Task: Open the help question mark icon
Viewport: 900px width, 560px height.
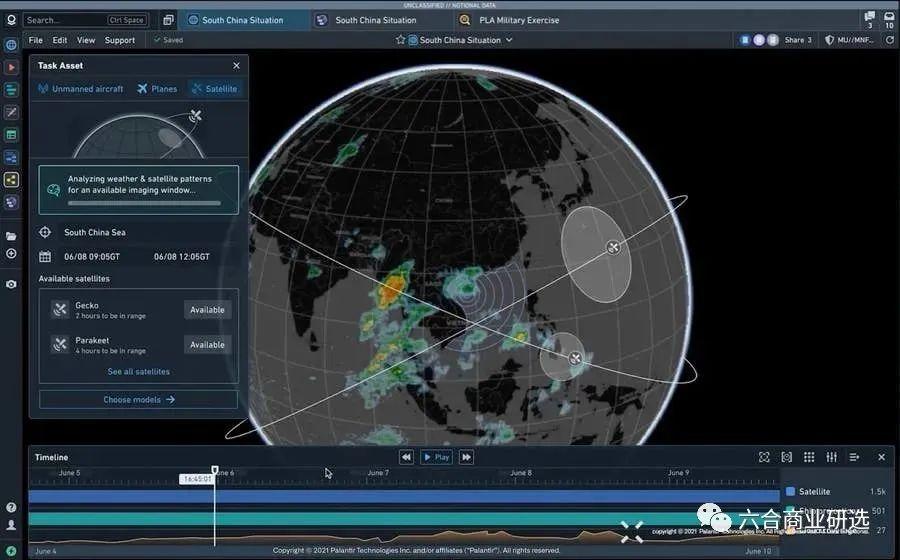Action: tap(11, 507)
